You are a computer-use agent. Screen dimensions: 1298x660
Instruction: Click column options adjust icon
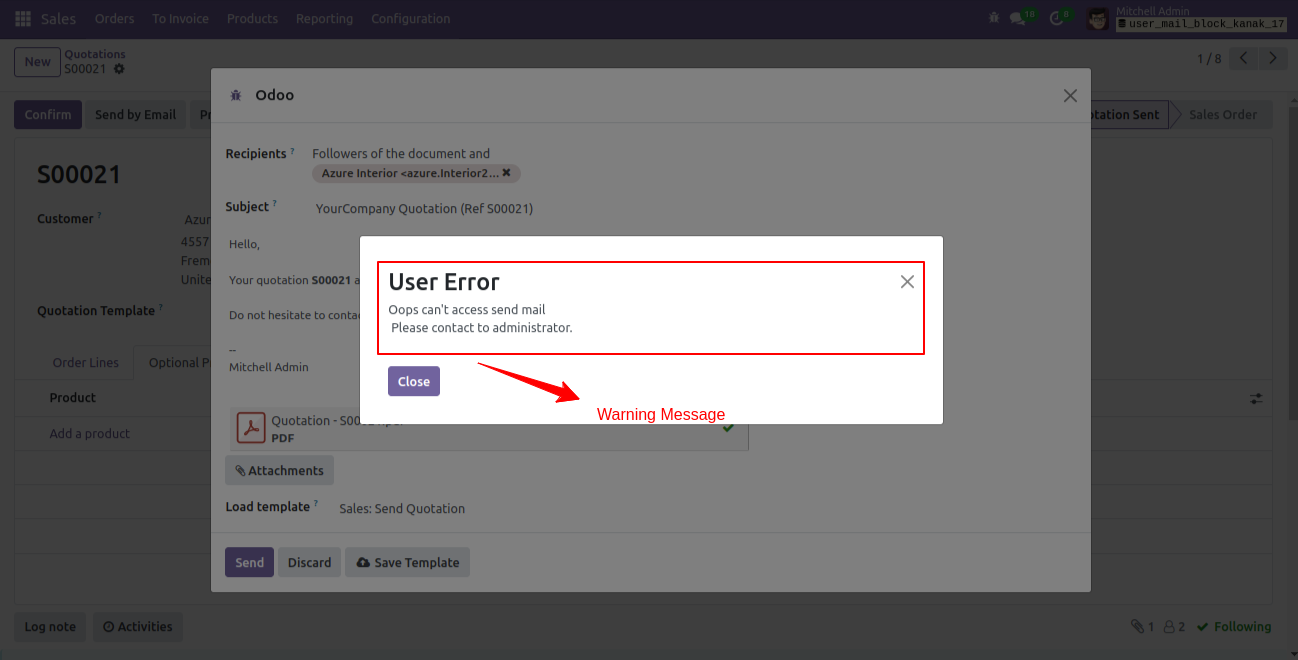[x=1256, y=398]
